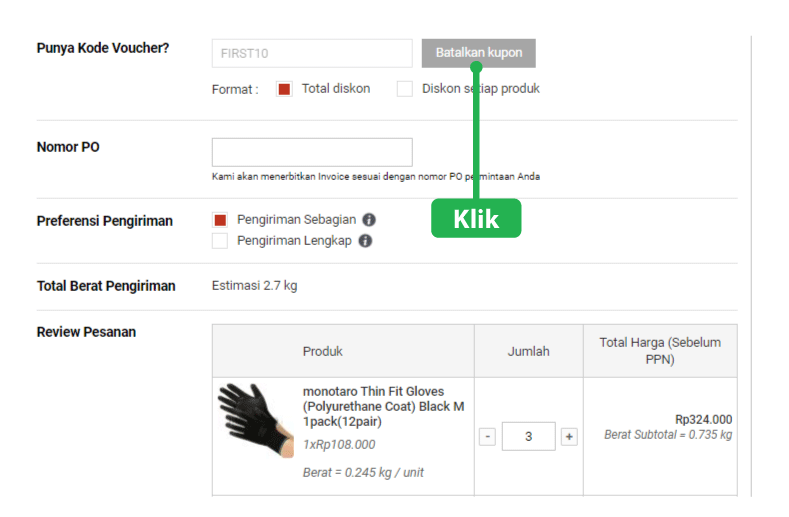
Task: Uncheck the Pengiriman Sebagian checkbox
Action: coord(220,220)
